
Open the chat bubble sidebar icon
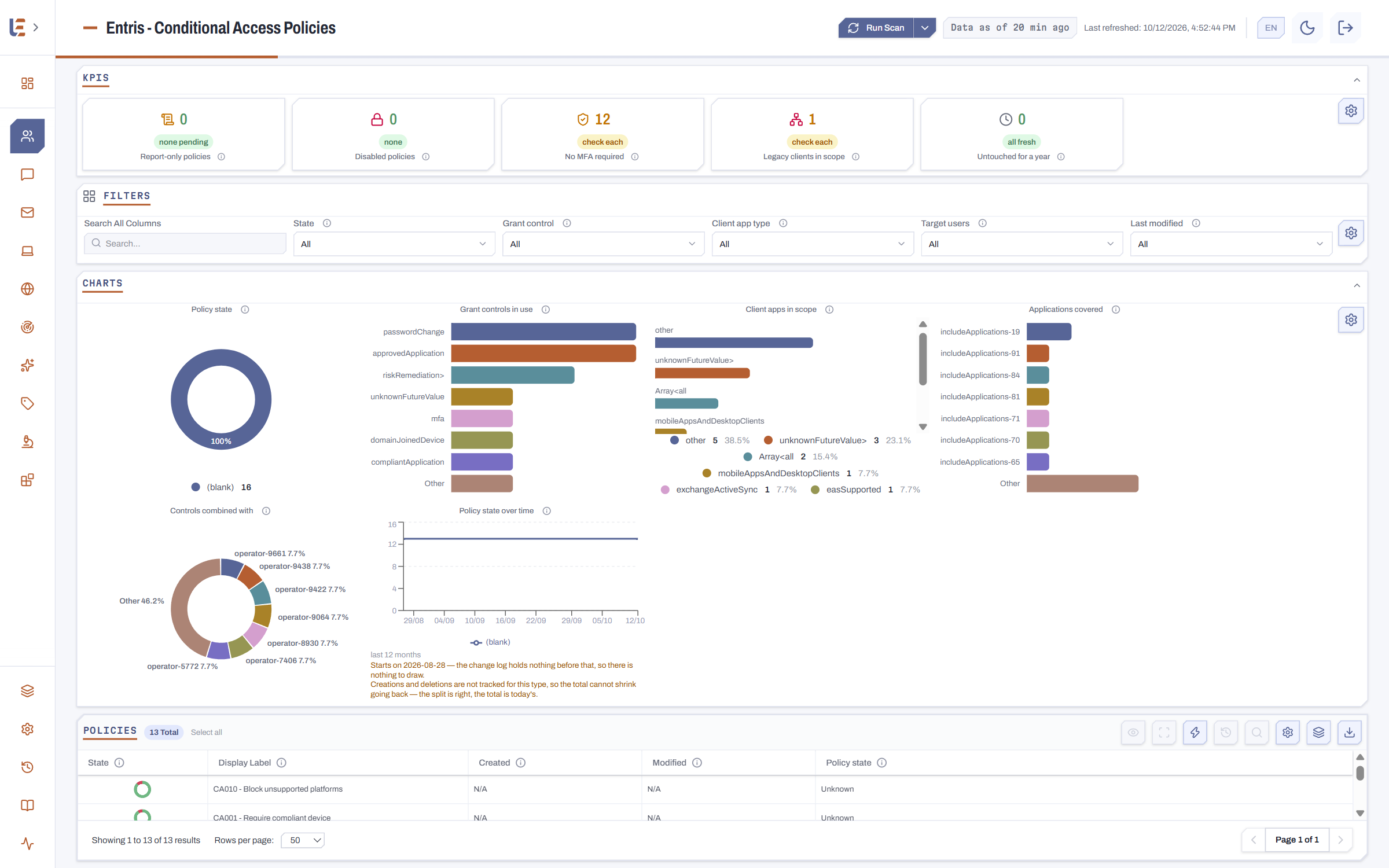pos(27,174)
